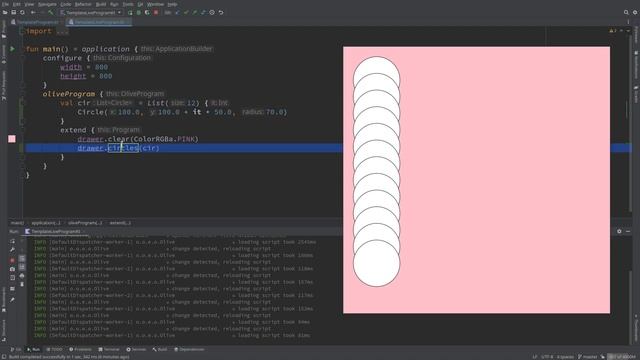Screen dimensions: 640x360
Task: Open the File menu
Action: point(5,4)
